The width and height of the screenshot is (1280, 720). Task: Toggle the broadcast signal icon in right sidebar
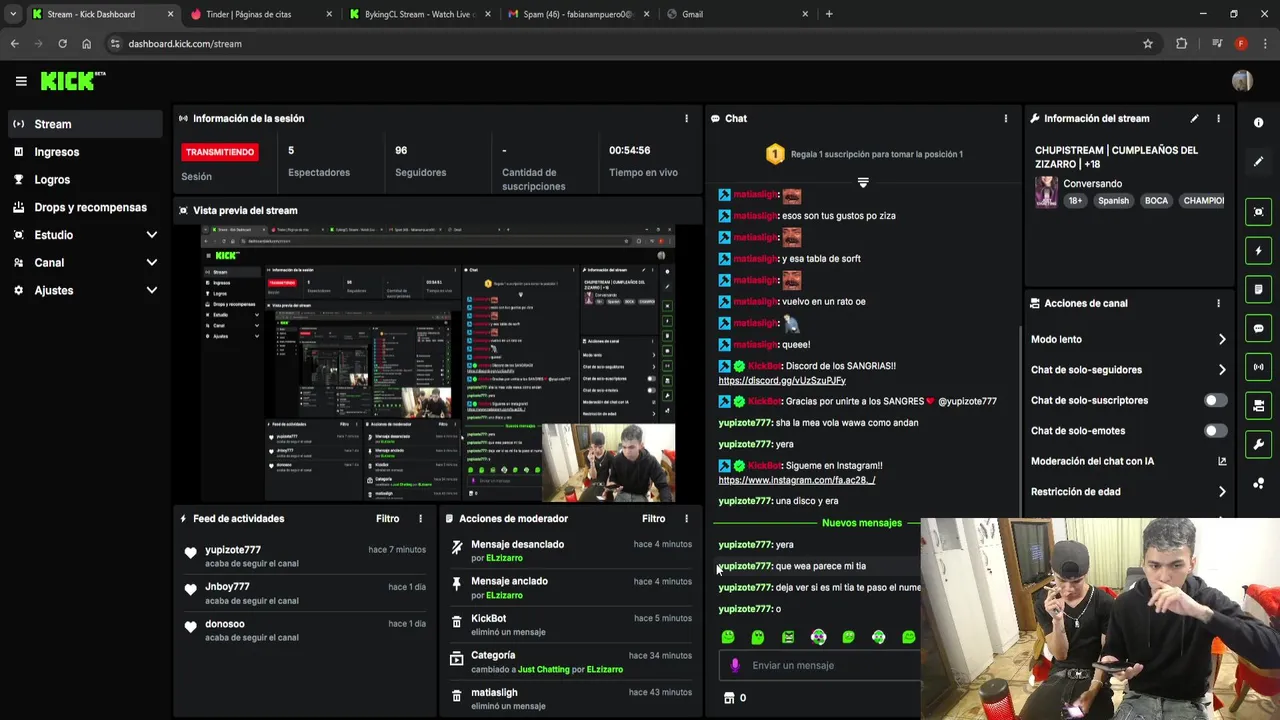(1258, 367)
